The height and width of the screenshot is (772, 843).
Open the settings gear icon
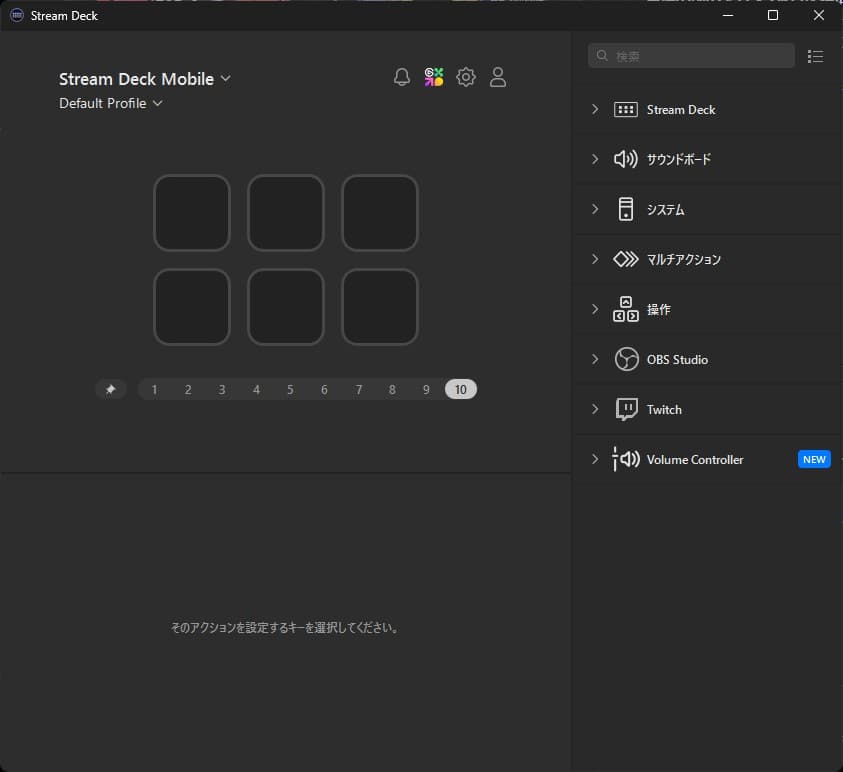click(466, 77)
